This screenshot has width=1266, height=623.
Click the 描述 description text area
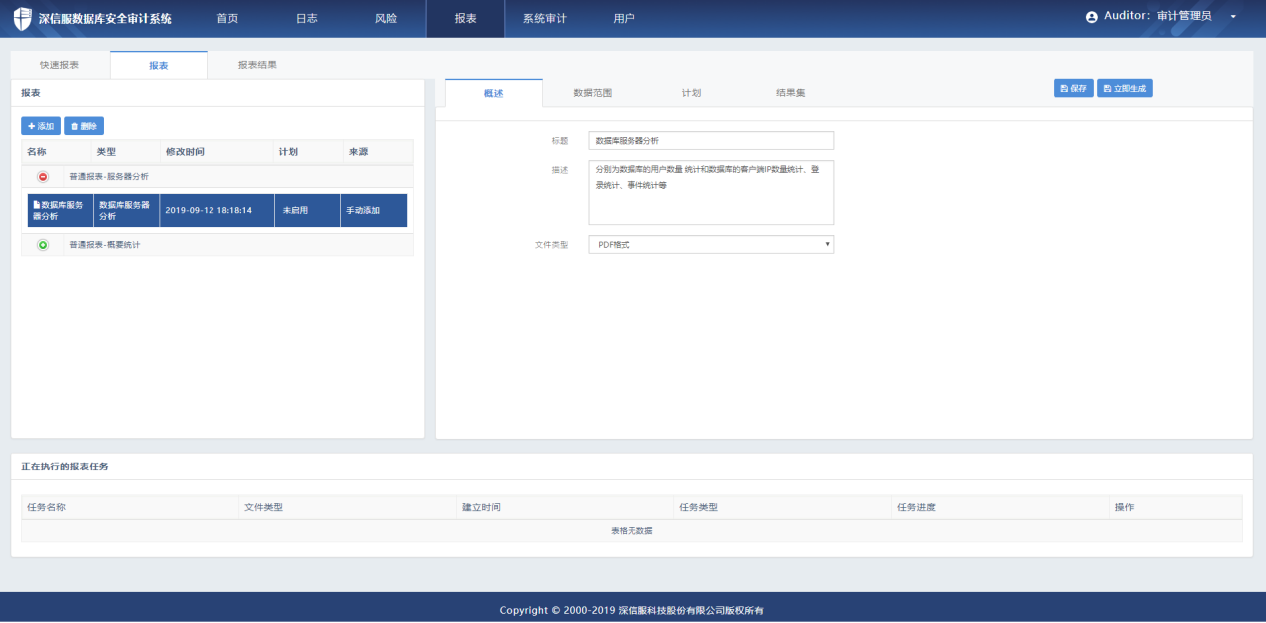click(x=710, y=192)
